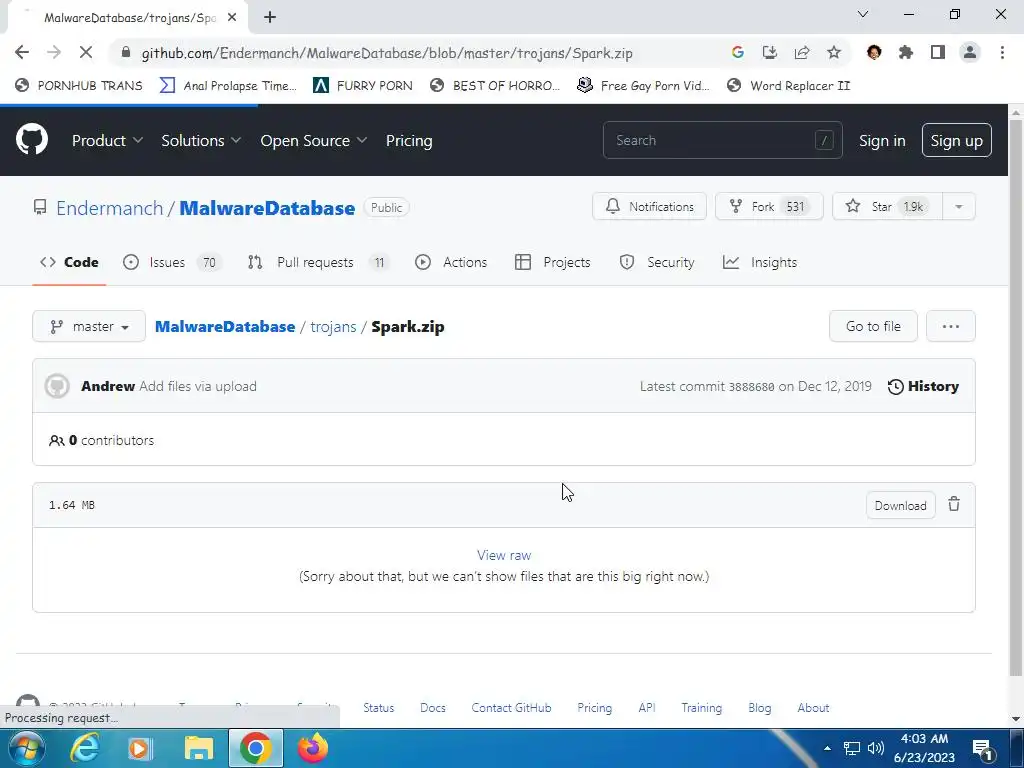Click the Sign up button
Screen dimensions: 1024x768
[x=957, y=140]
